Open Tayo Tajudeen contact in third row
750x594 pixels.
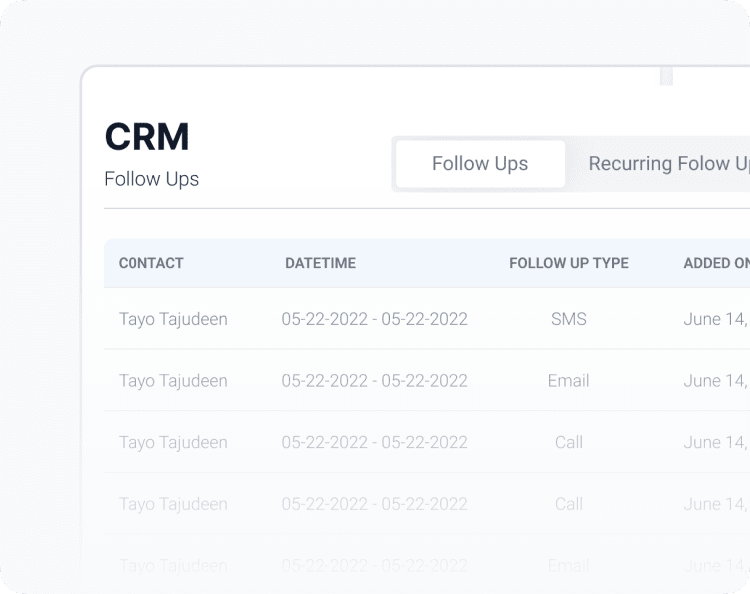tap(173, 442)
